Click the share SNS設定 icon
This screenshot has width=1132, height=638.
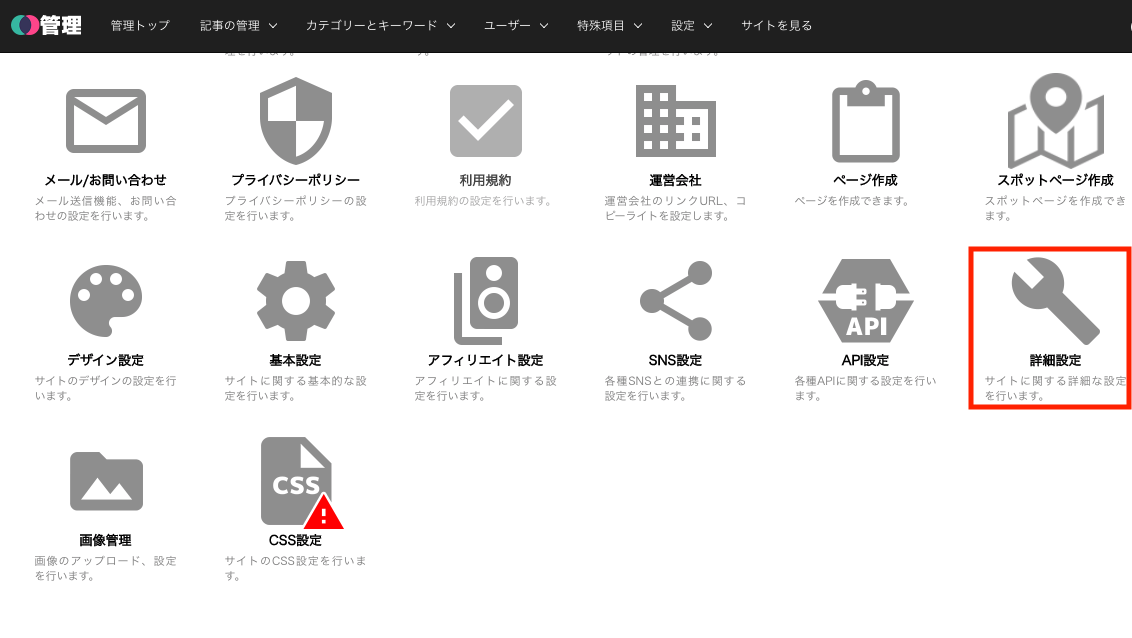pyautogui.click(x=675, y=301)
